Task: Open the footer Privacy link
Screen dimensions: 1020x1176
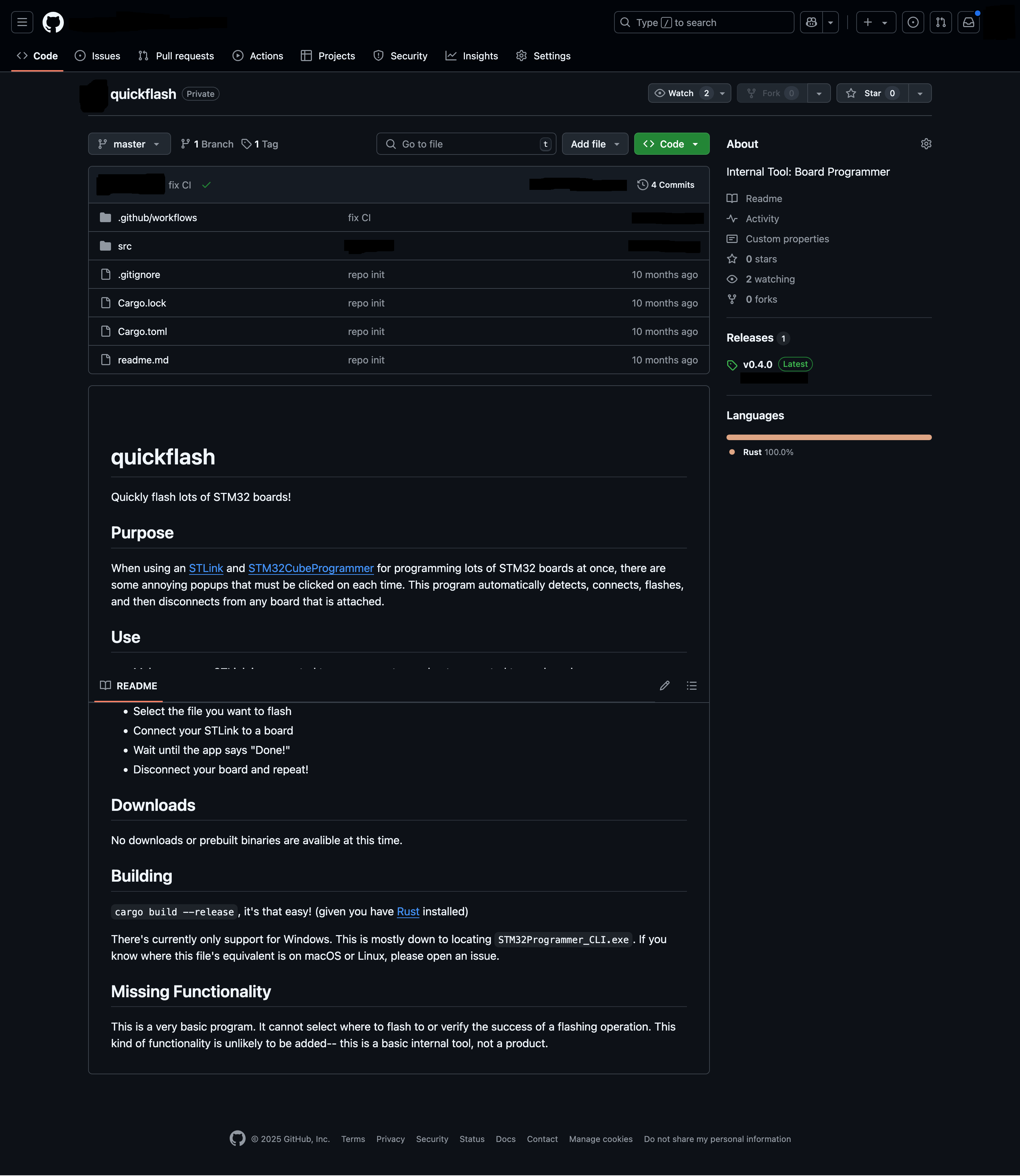Action: click(x=390, y=1139)
